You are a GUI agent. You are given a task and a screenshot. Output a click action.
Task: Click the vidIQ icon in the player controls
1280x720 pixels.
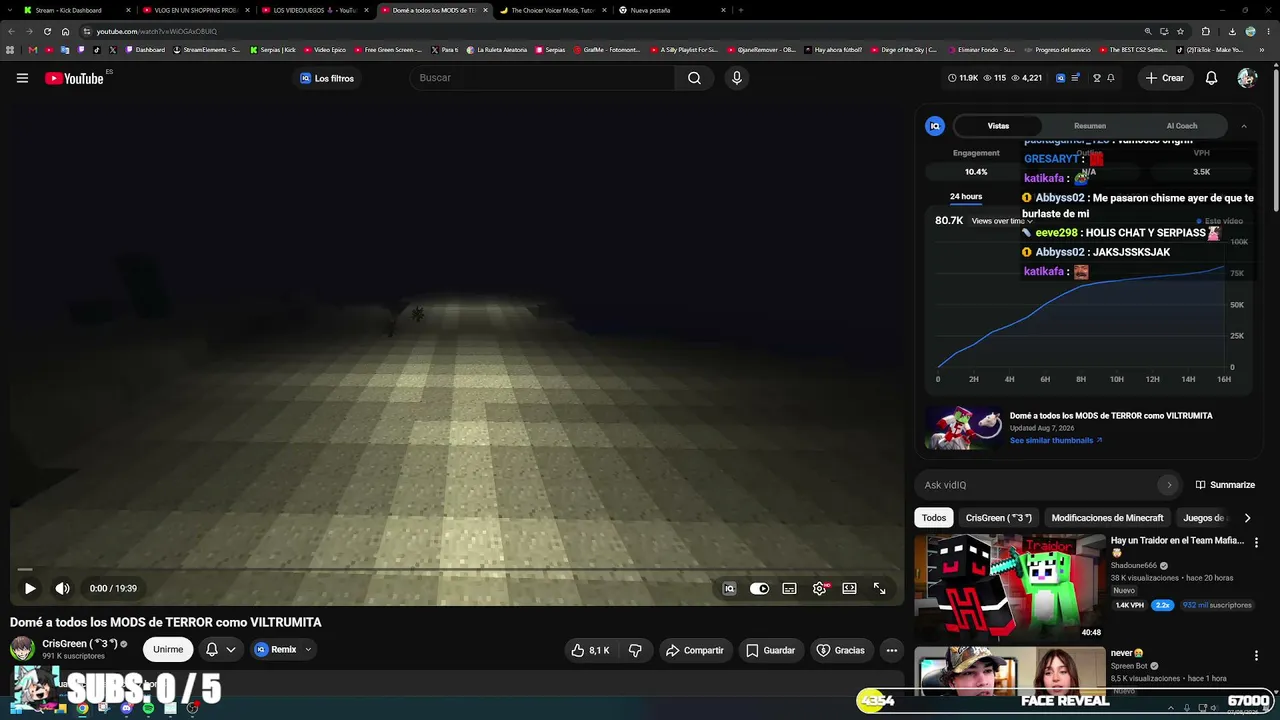point(729,589)
